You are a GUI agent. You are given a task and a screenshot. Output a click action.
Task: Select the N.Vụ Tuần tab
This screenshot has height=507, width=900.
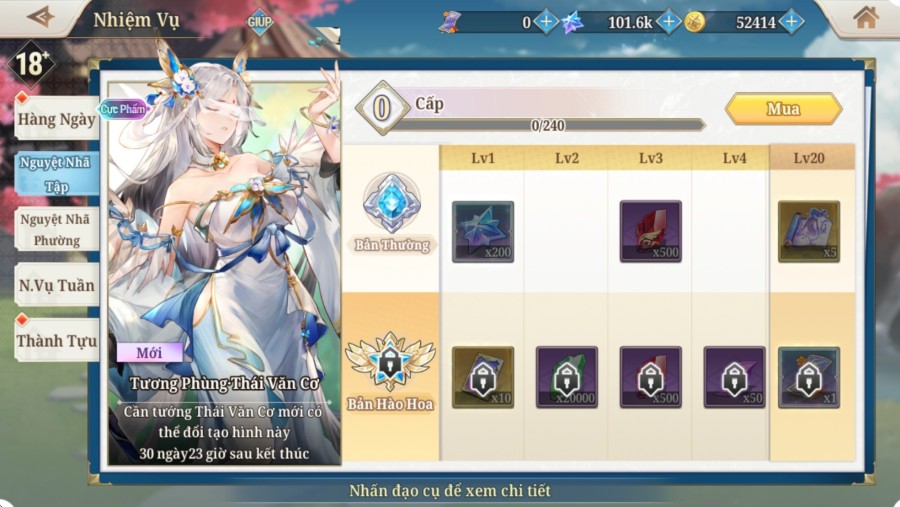pyautogui.click(x=56, y=285)
